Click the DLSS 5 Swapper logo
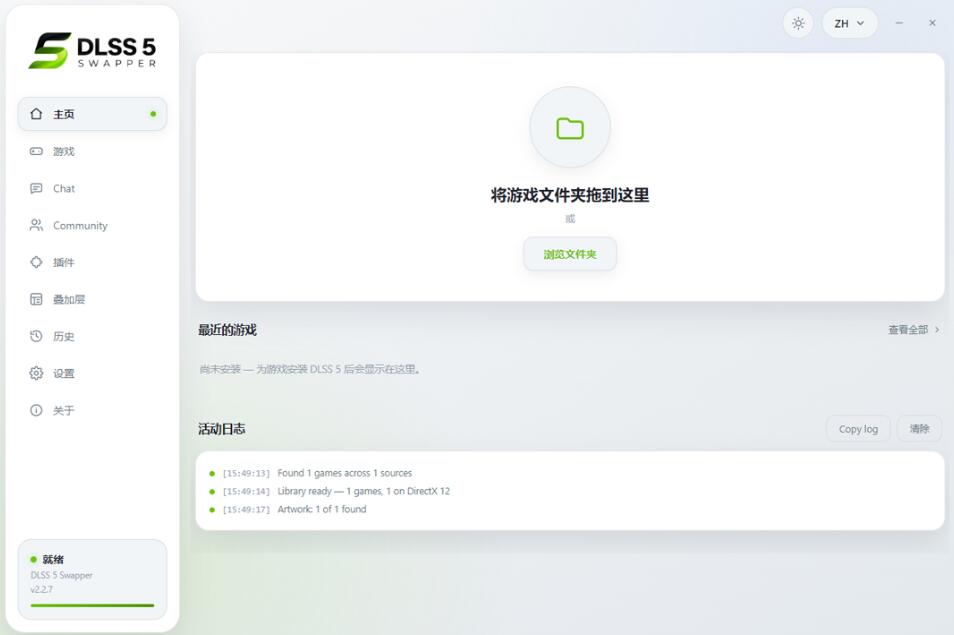This screenshot has height=635, width=954. pyautogui.click(x=92, y=50)
